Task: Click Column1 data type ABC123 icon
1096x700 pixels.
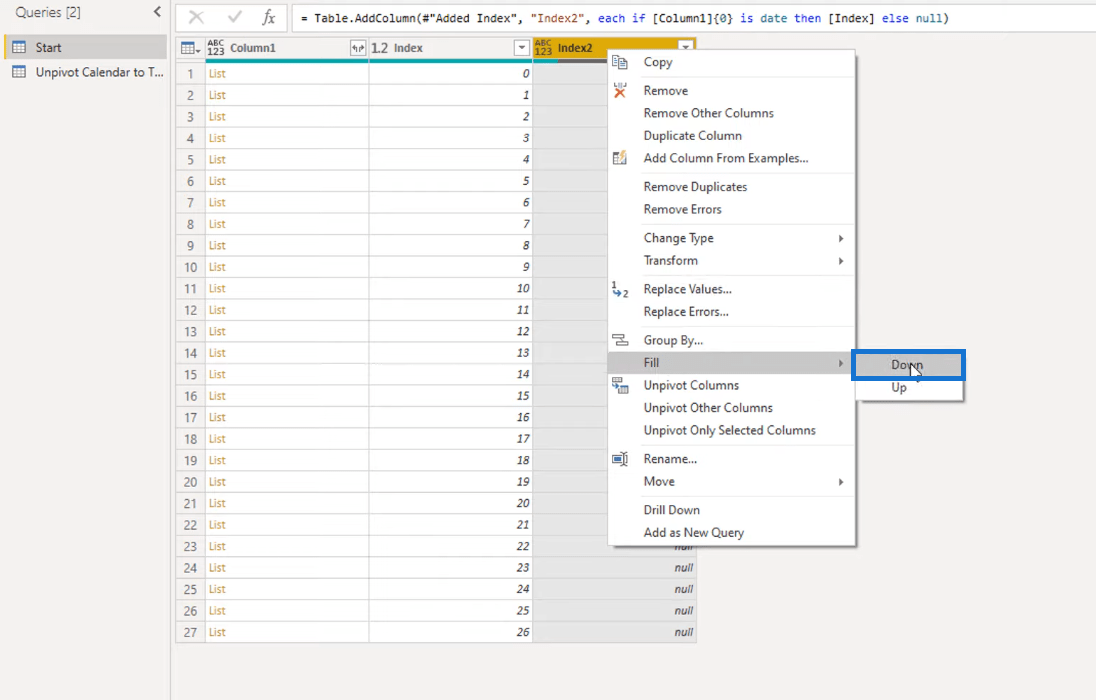Action: [216, 48]
